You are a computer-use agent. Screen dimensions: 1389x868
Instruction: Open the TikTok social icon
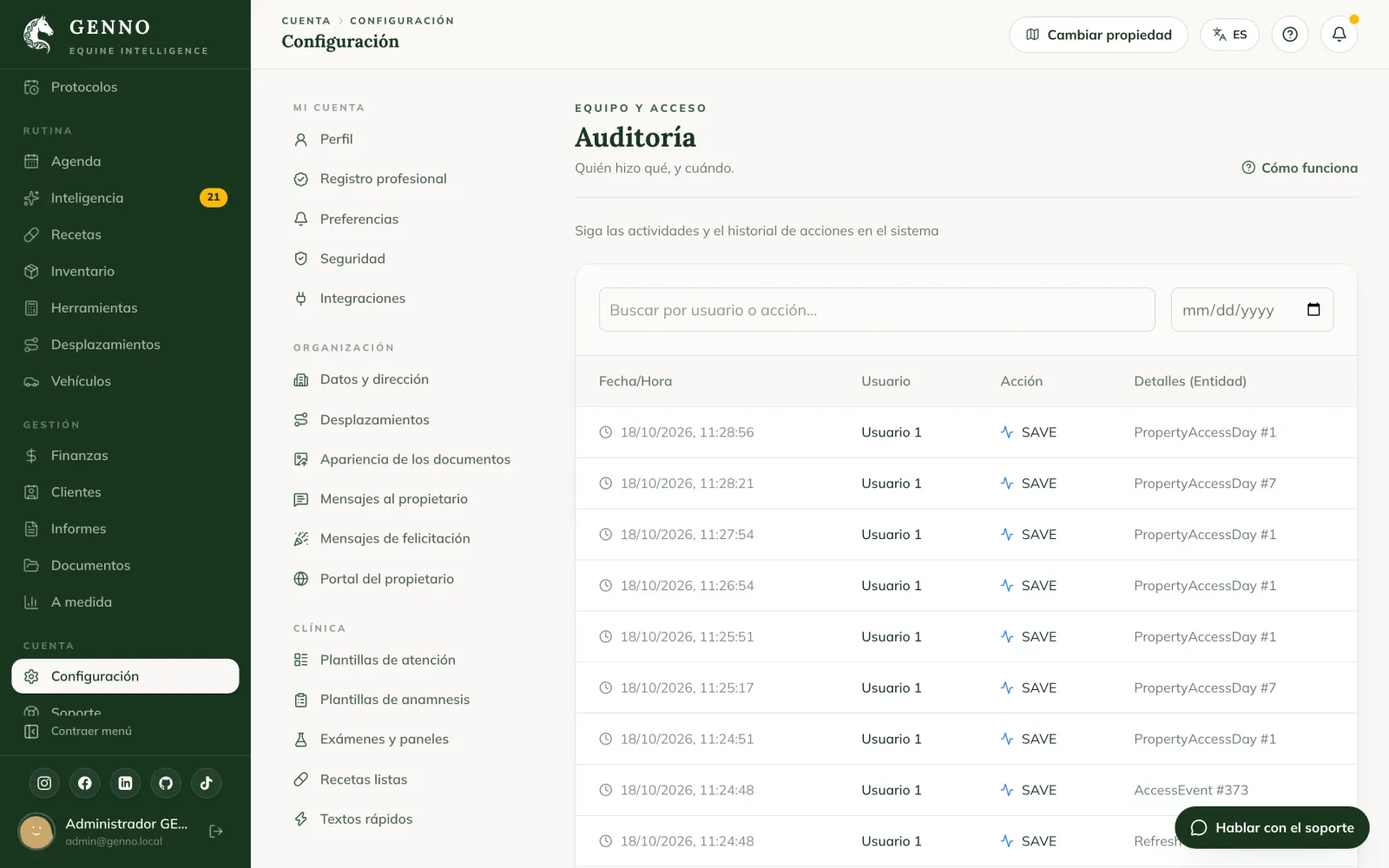(207, 783)
